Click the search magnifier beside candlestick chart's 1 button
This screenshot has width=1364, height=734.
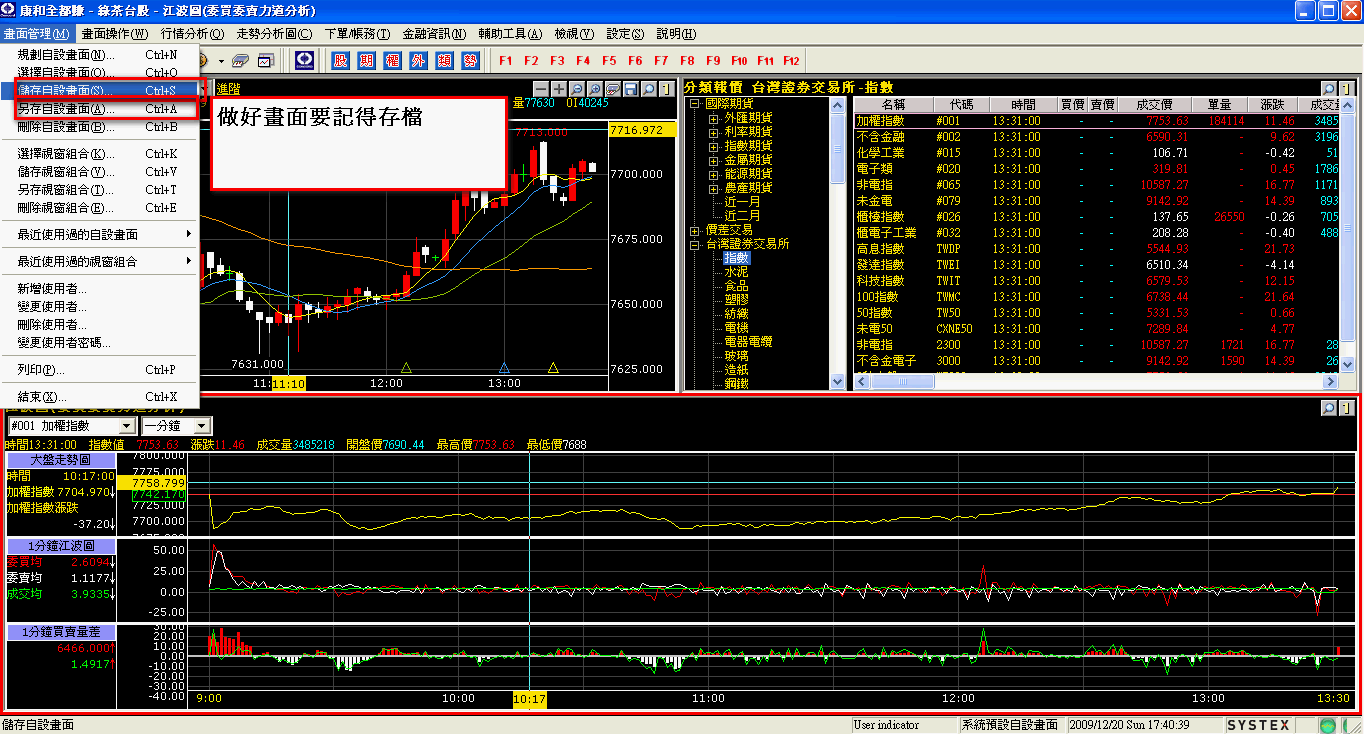click(649, 89)
